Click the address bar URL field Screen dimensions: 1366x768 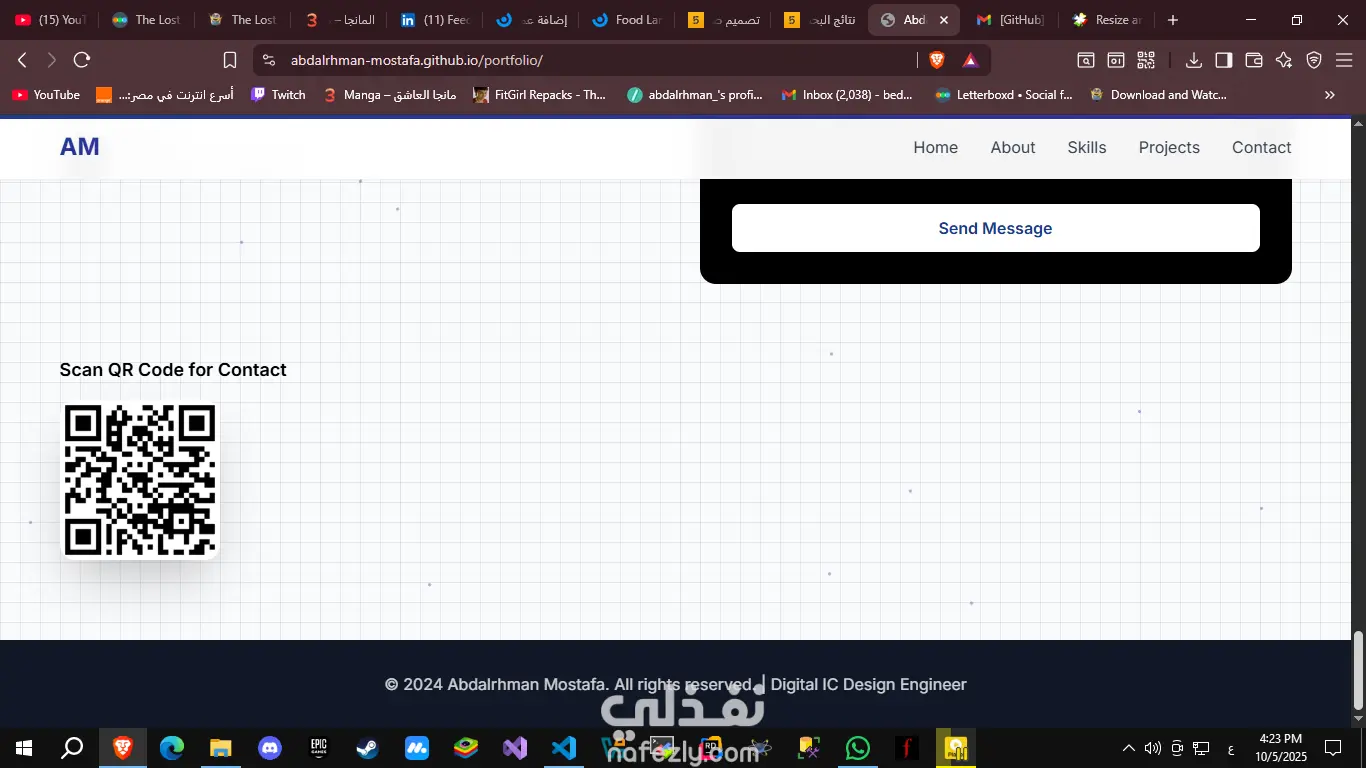tap(600, 60)
